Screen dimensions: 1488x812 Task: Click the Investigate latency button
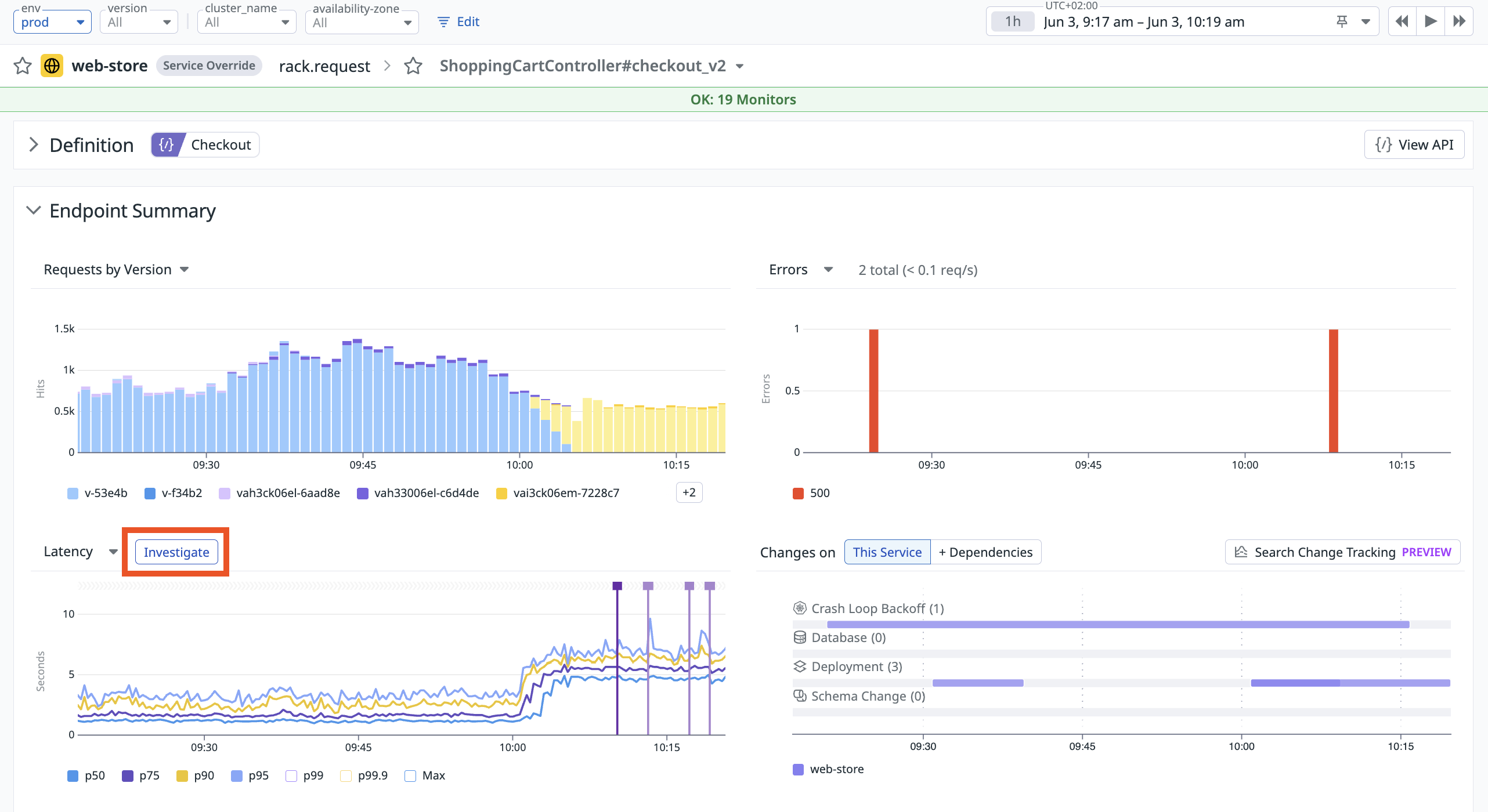coord(176,552)
